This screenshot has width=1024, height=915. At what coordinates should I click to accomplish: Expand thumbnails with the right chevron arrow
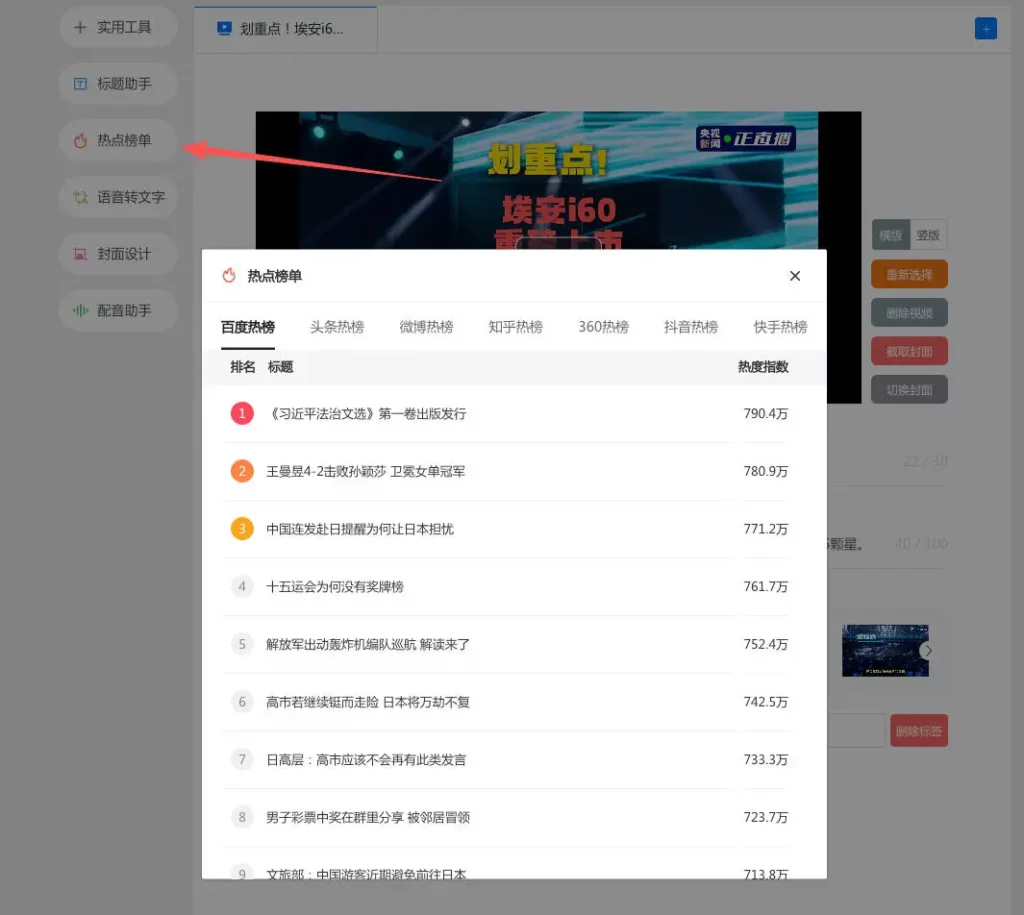(927, 650)
